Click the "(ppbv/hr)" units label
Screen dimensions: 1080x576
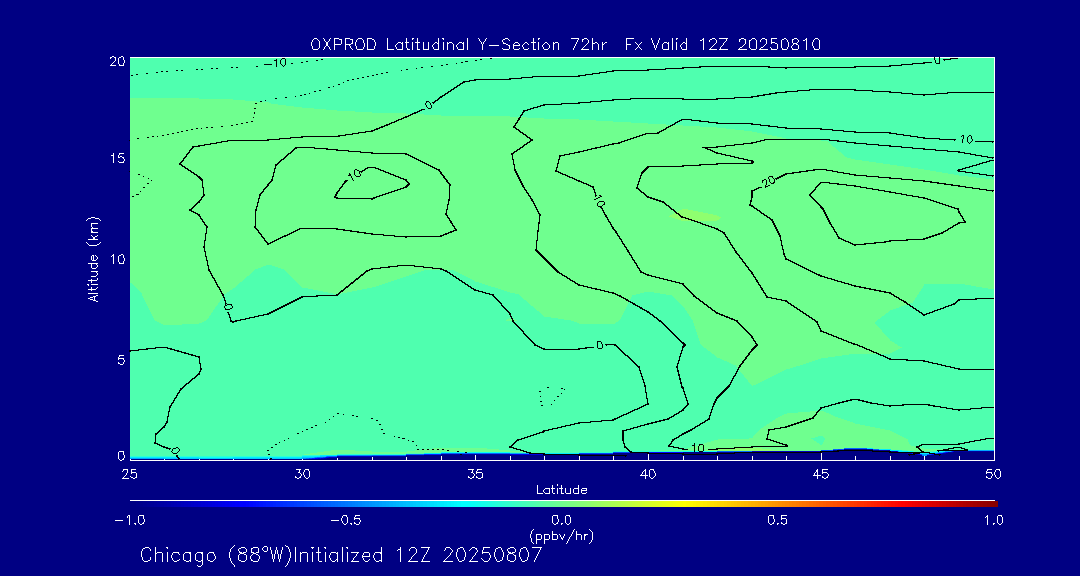[561, 536]
